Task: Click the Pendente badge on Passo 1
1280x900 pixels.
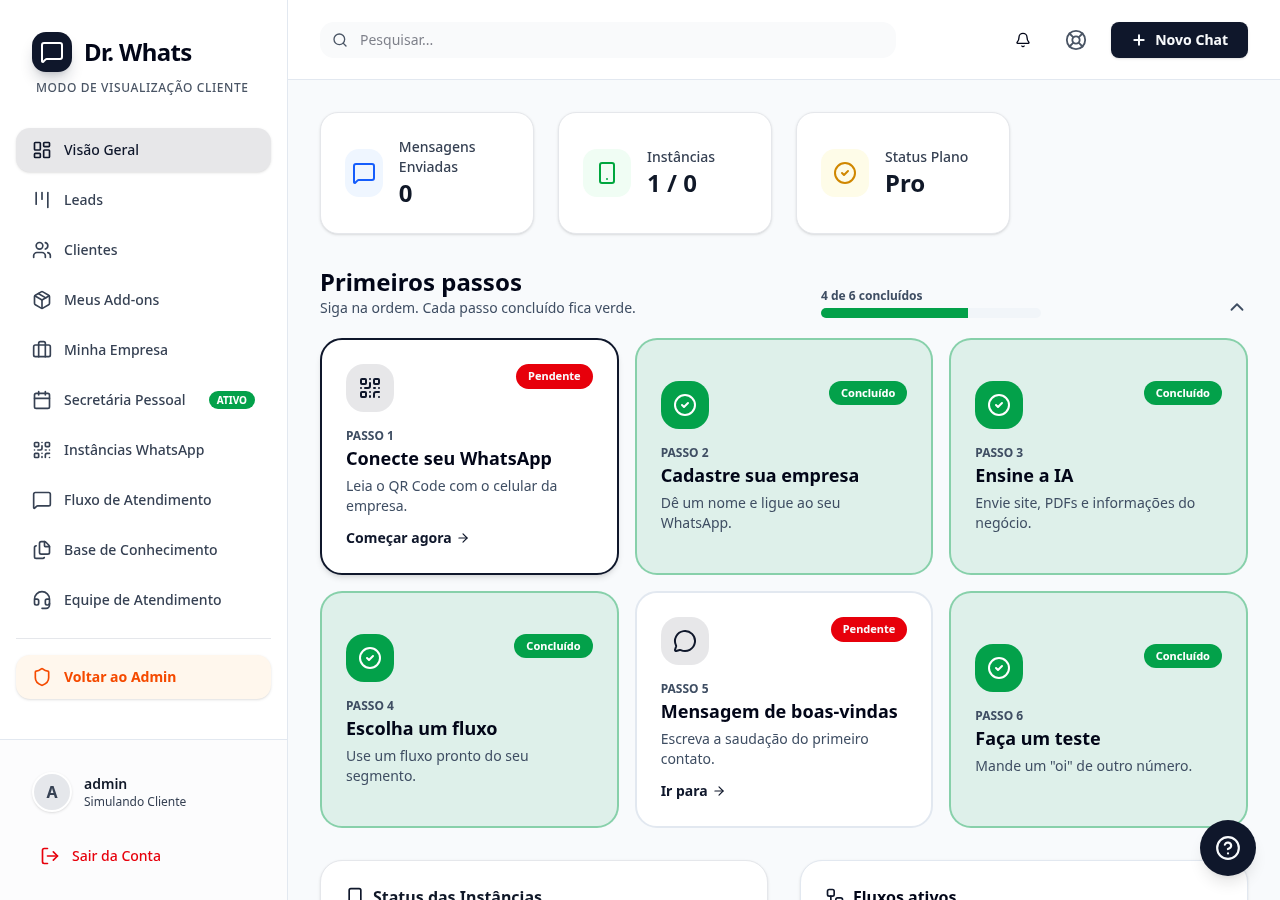Action: click(554, 376)
